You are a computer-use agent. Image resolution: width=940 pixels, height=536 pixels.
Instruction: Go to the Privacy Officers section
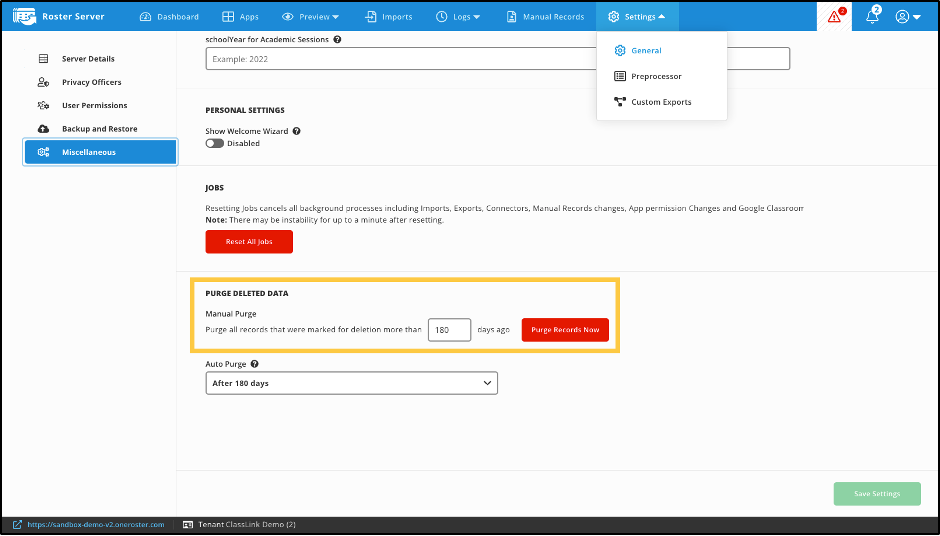(x=91, y=82)
